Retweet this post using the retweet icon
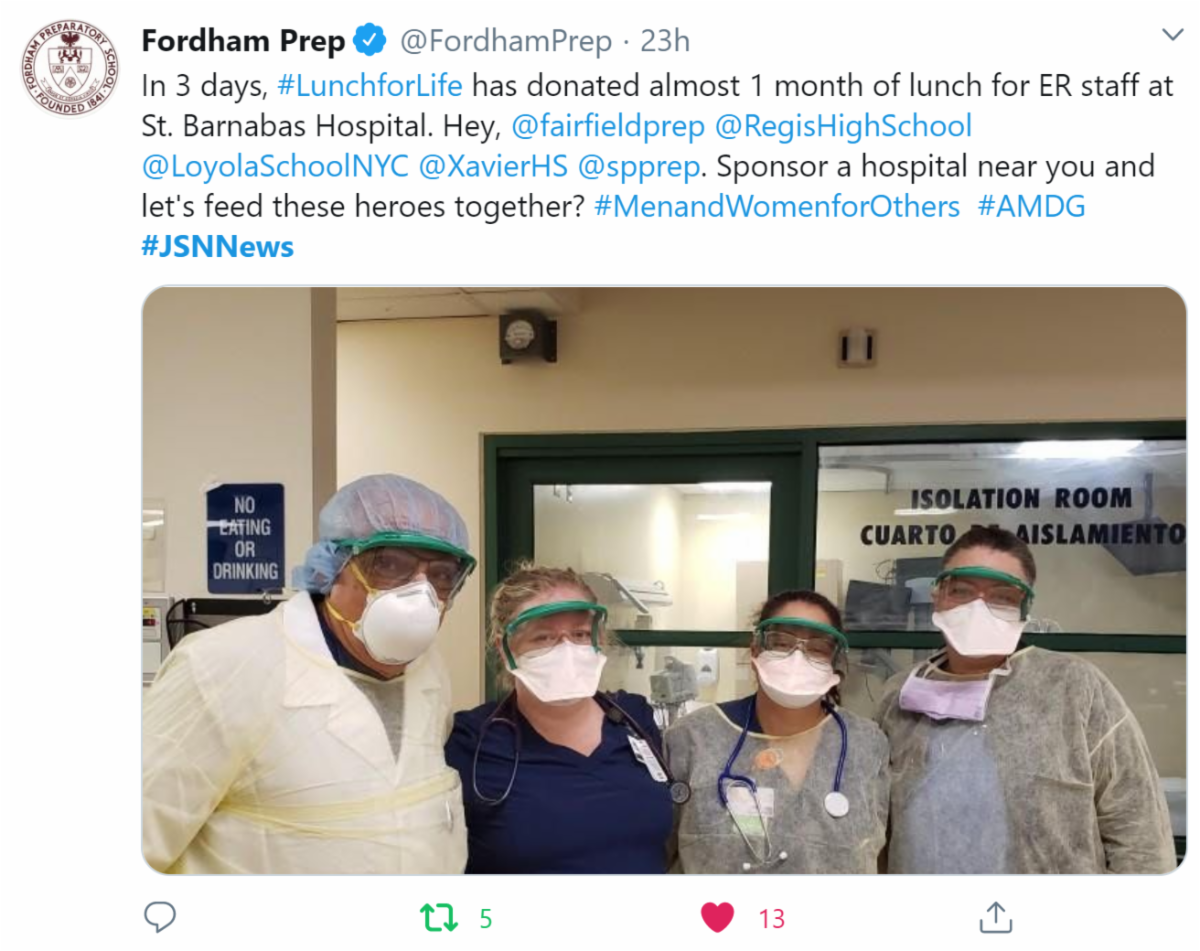 (x=437, y=917)
